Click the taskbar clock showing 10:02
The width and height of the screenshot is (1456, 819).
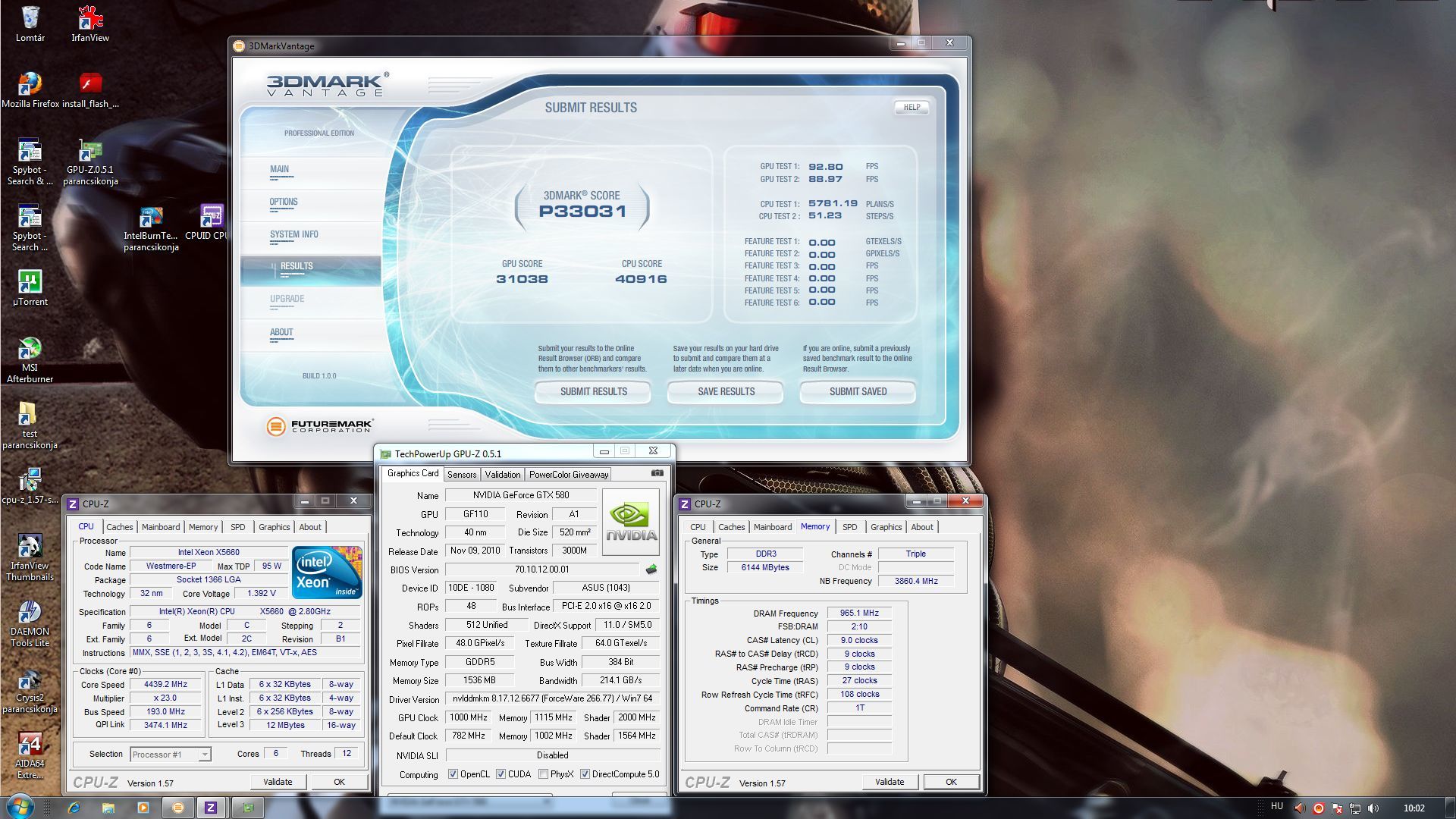pos(1414,808)
